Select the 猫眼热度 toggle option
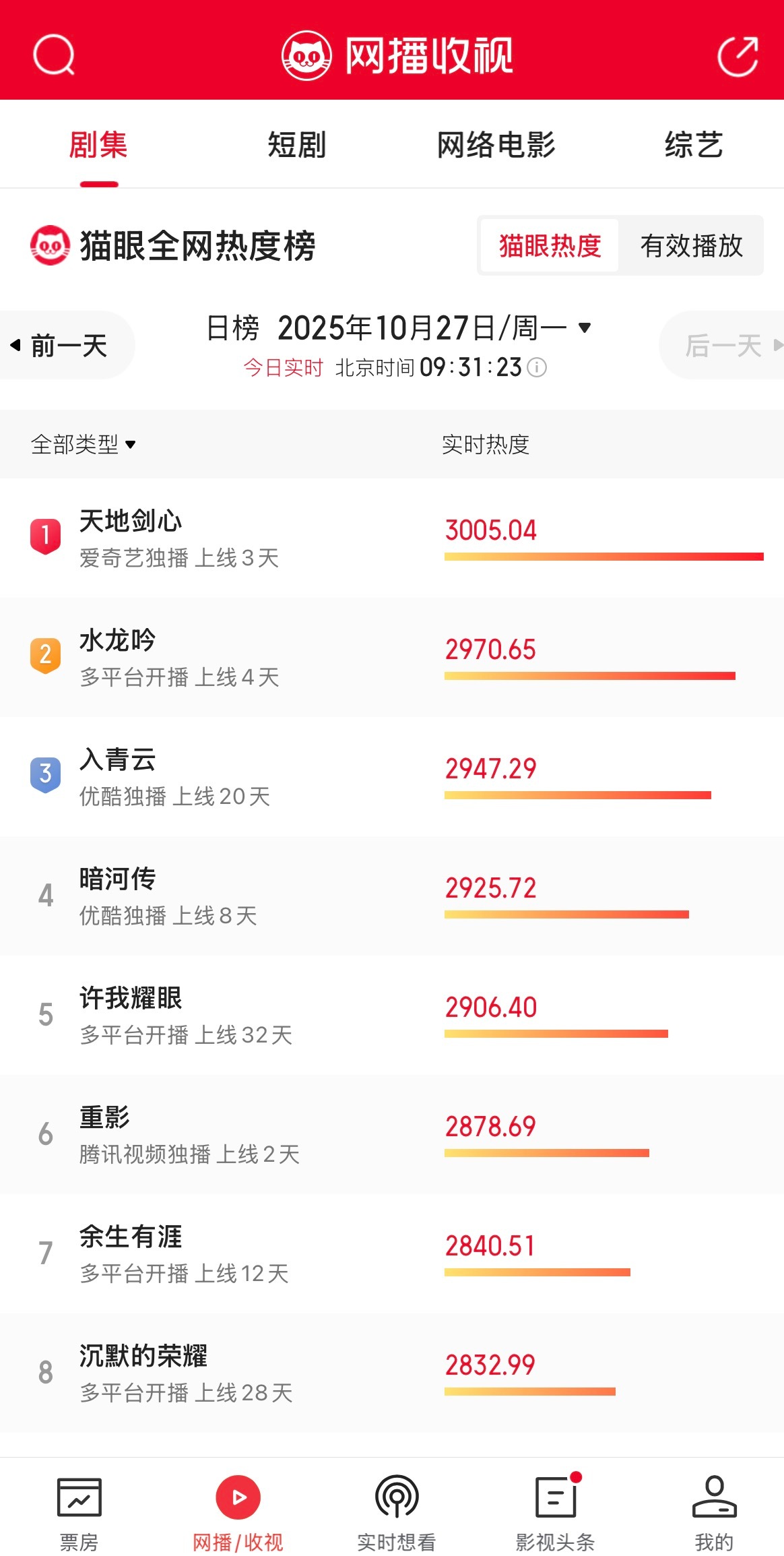This screenshot has height=1556, width=784. click(x=550, y=246)
